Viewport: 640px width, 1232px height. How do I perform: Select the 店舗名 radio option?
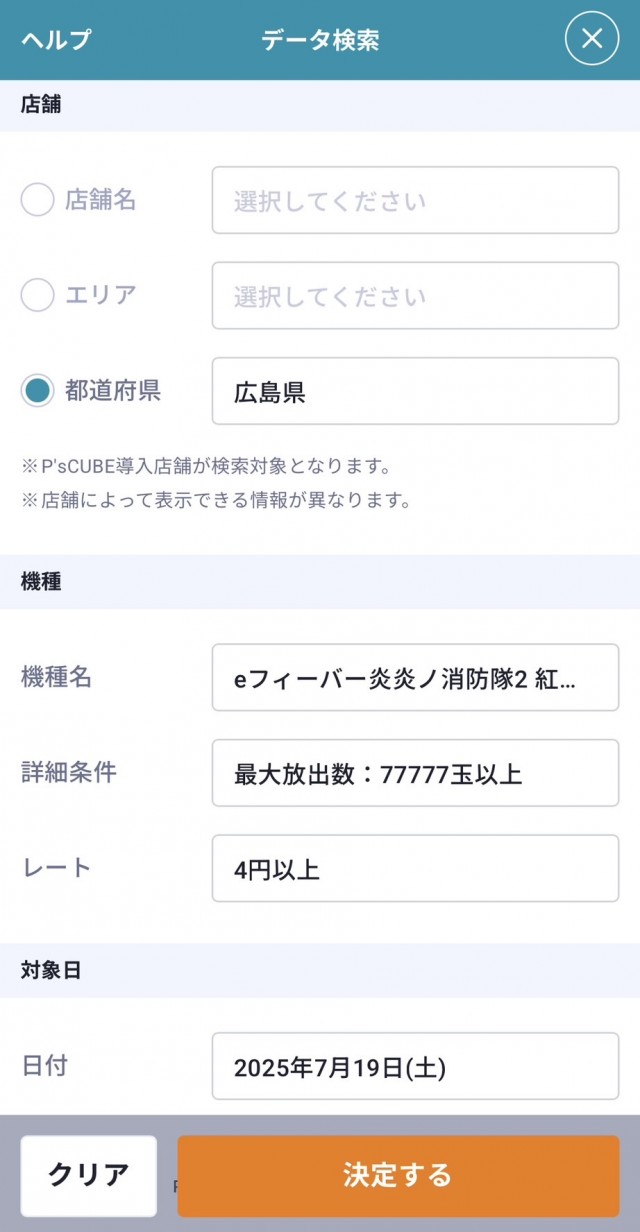pos(37,199)
